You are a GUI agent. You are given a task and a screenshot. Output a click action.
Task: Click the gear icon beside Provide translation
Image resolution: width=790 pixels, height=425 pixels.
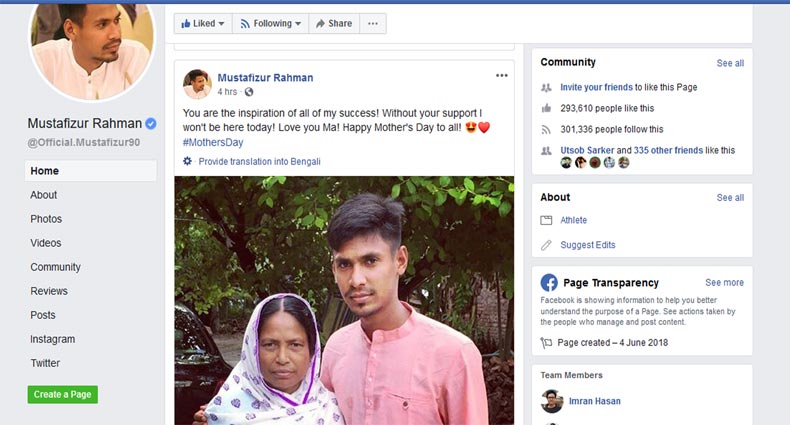click(x=187, y=161)
